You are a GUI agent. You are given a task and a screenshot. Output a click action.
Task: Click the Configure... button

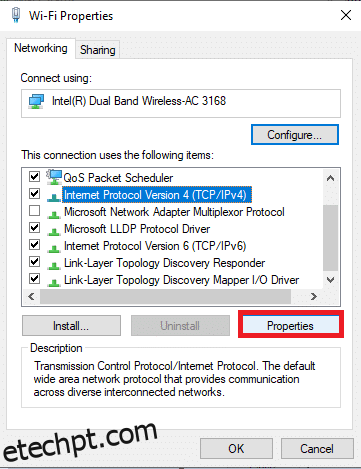pyautogui.click(x=295, y=135)
